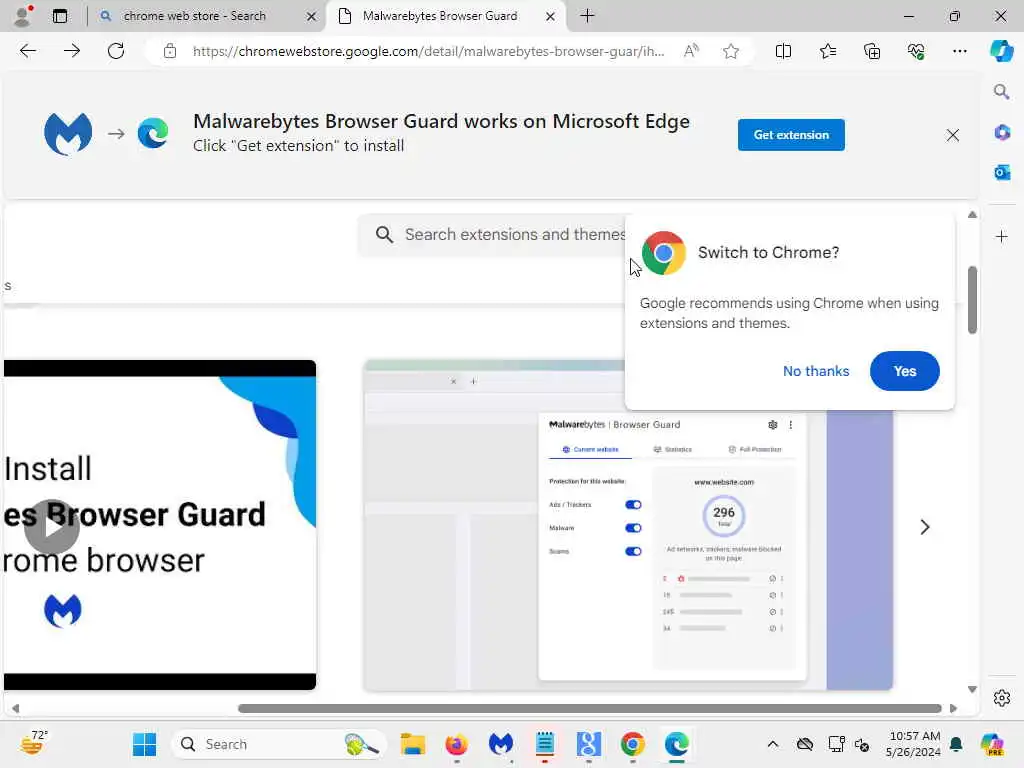Select Statistics tab in screenshot
The height and width of the screenshot is (768, 1024).
pos(672,449)
